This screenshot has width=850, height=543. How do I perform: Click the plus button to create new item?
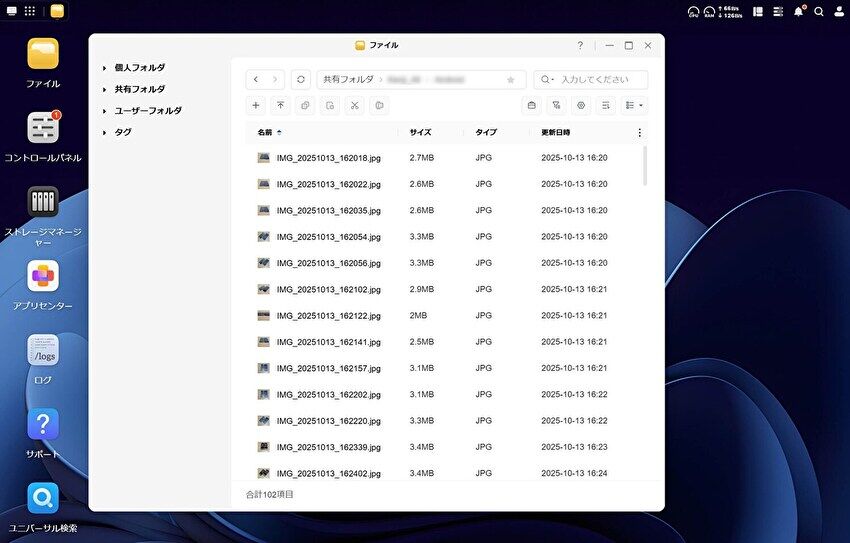(x=256, y=105)
